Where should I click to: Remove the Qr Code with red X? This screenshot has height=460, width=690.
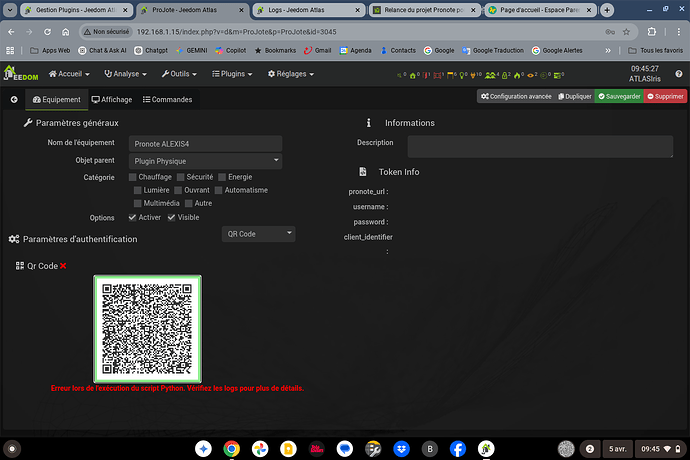63,266
